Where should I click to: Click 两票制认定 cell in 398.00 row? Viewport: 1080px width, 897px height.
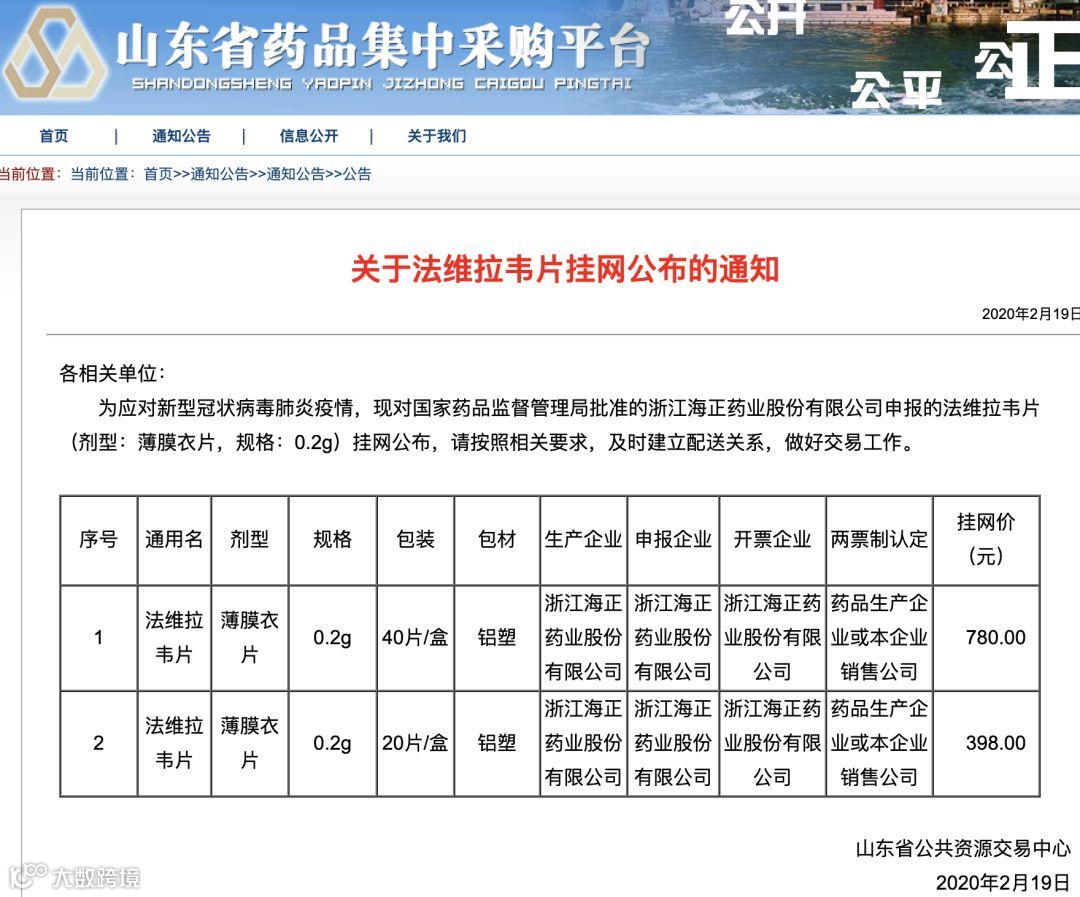click(x=879, y=743)
